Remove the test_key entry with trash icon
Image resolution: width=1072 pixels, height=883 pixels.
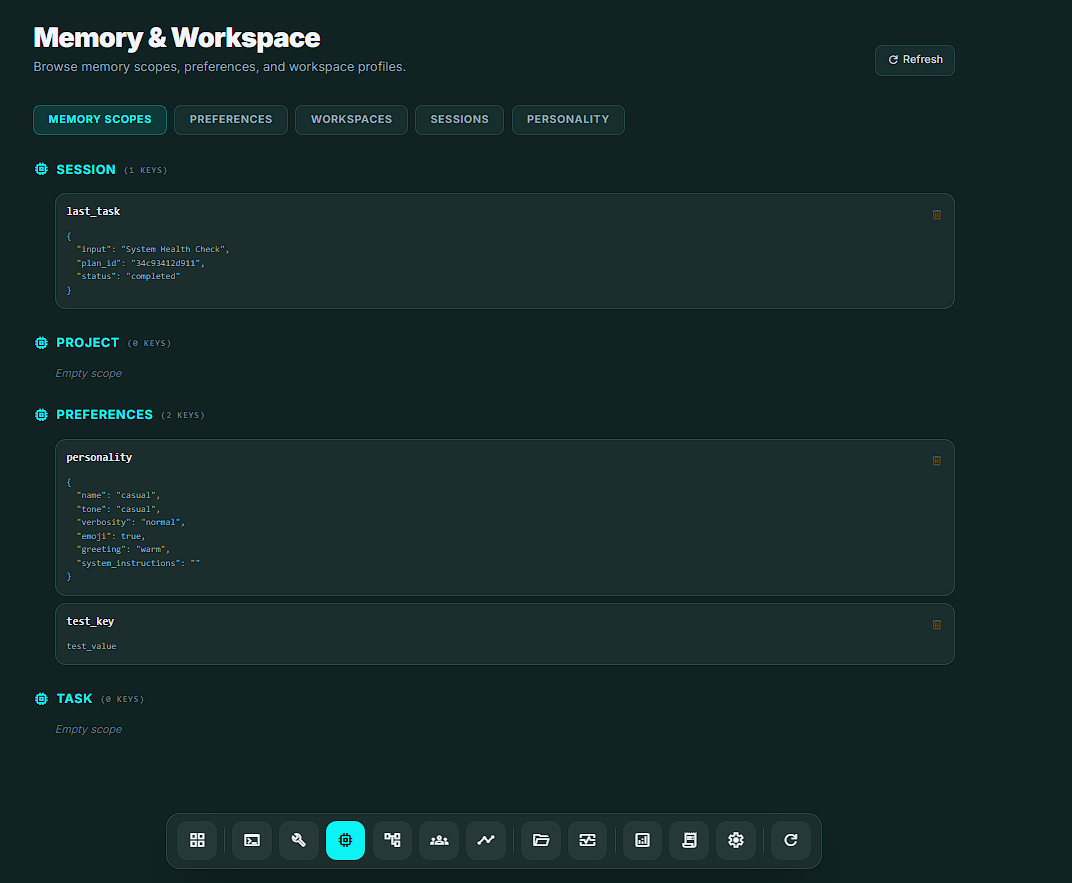[937, 624]
